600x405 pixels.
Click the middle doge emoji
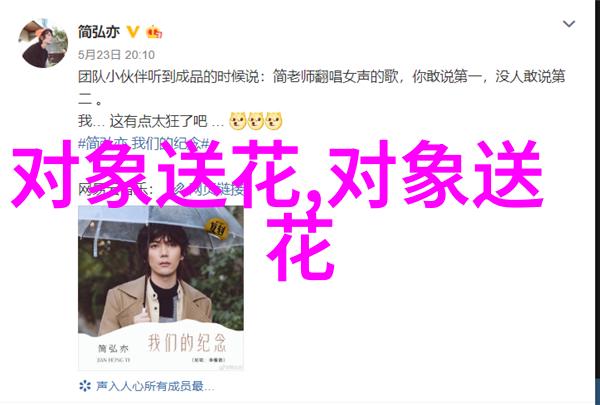point(255,121)
